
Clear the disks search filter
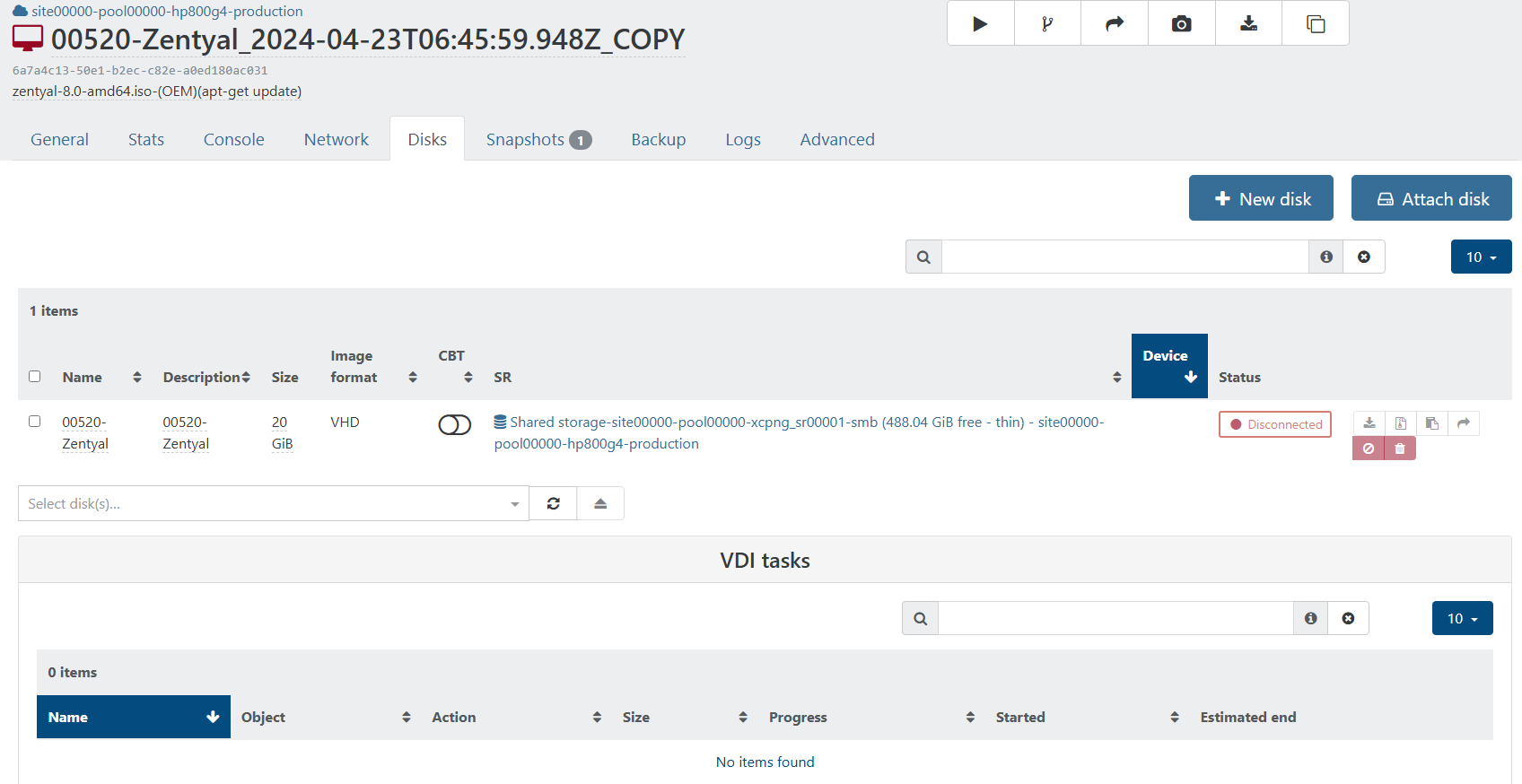(x=1363, y=257)
